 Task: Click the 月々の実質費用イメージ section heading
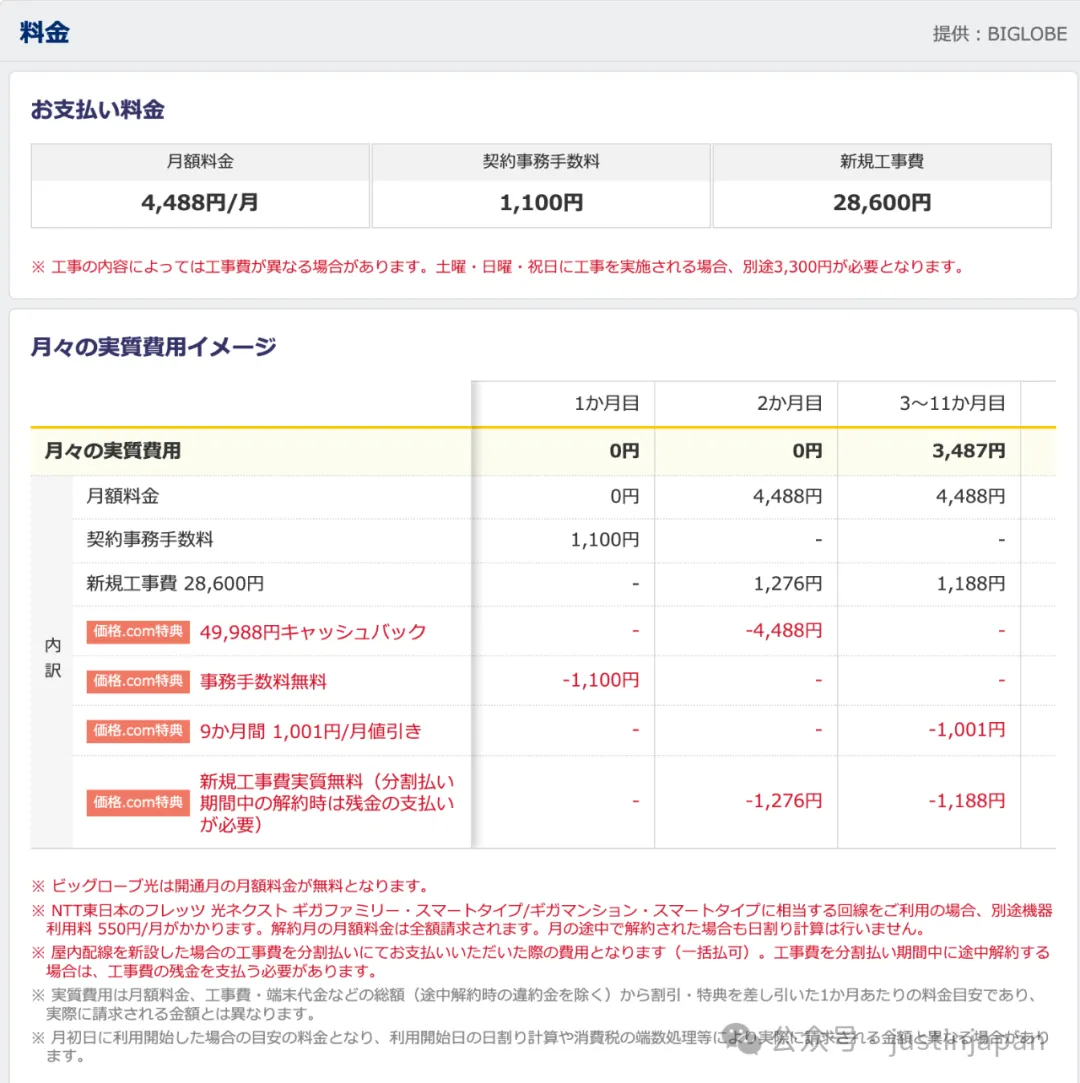point(153,346)
